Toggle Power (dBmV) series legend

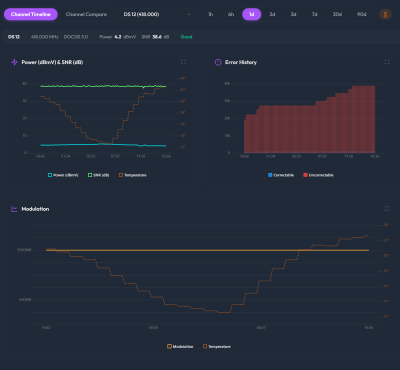click(63, 175)
